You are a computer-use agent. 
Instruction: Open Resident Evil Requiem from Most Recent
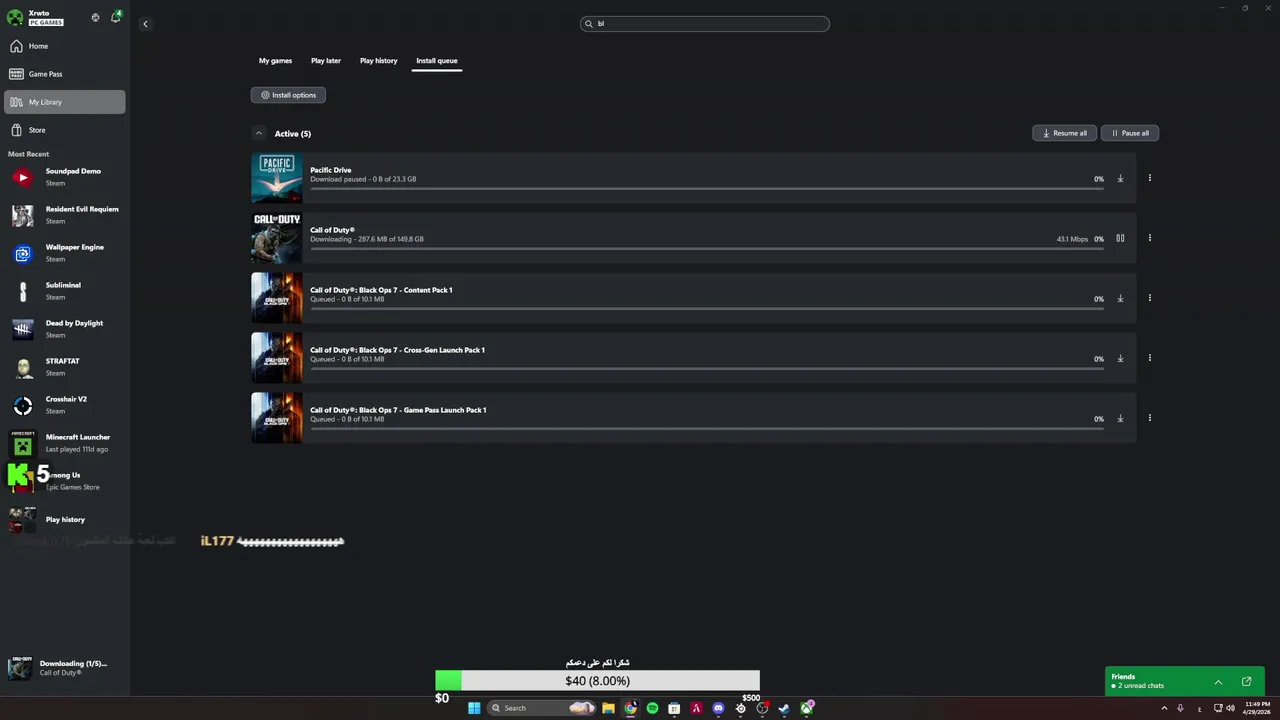(x=65, y=215)
